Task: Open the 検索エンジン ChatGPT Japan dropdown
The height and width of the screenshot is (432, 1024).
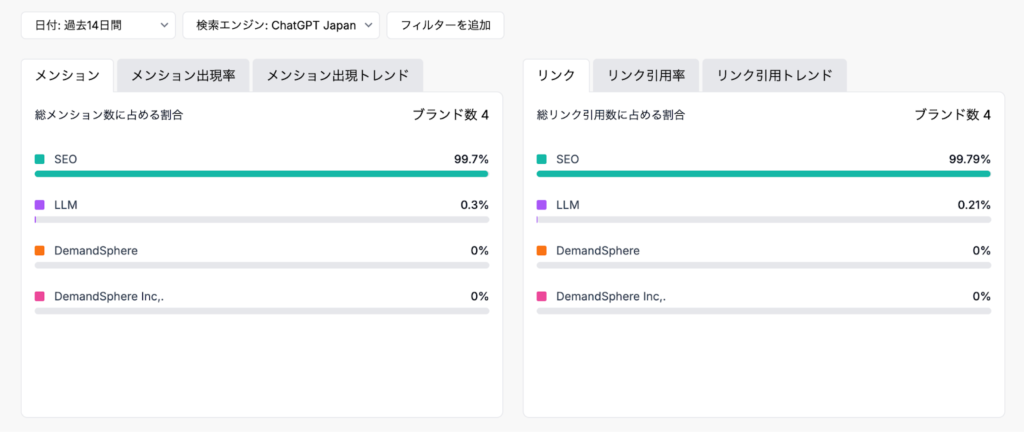Action: (280, 25)
